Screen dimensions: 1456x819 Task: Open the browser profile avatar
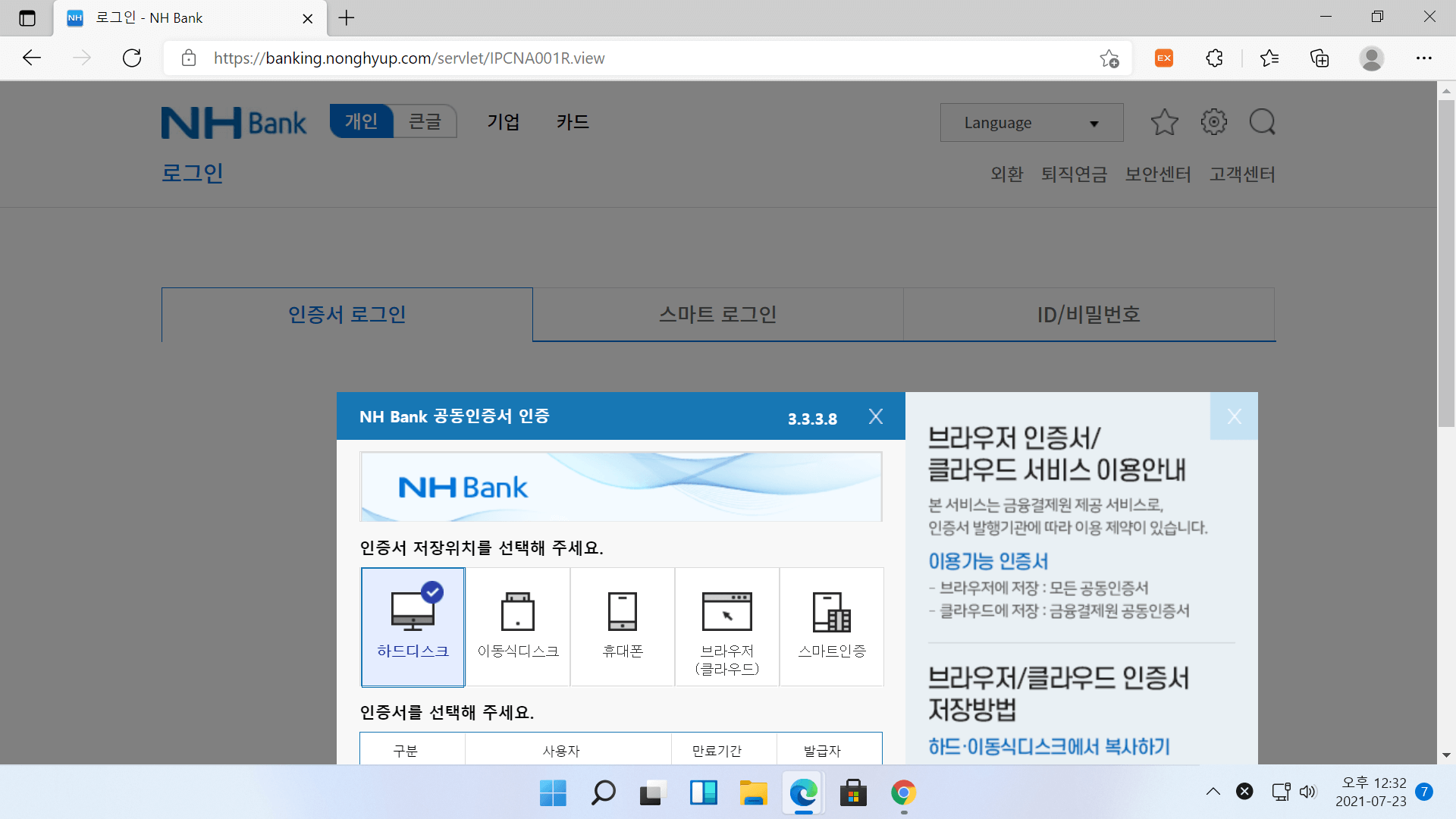click(1371, 58)
